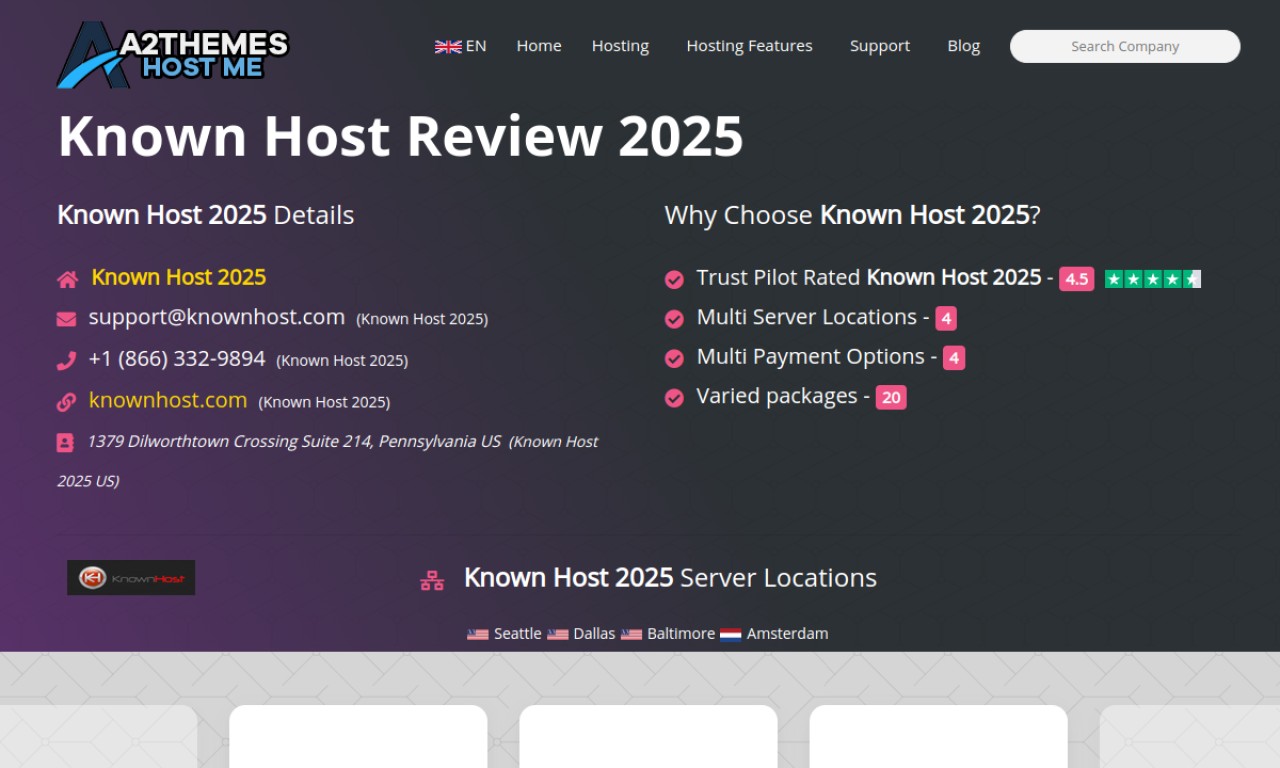Open the yellow Known Host 2025 link
This screenshot has width=1280, height=768.
(179, 277)
